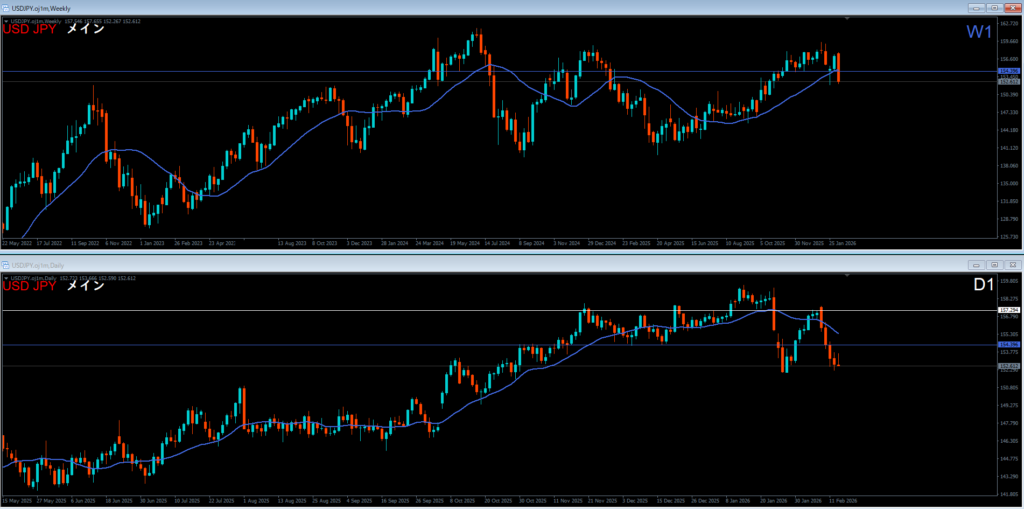The height and width of the screenshot is (509, 1024).
Task: Close the USDJPY Weekly chart window
Action: (1012, 7)
